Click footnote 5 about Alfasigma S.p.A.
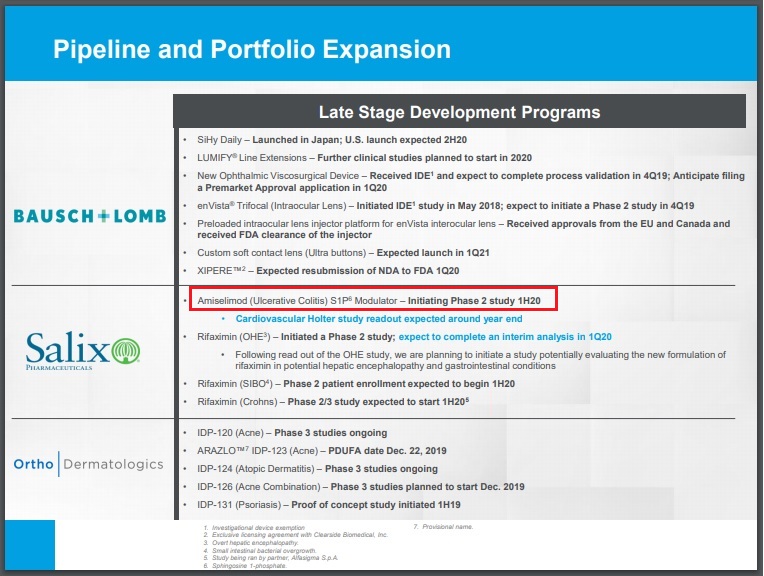The height and width of the screenshot is (576, 764). (270, 557)
